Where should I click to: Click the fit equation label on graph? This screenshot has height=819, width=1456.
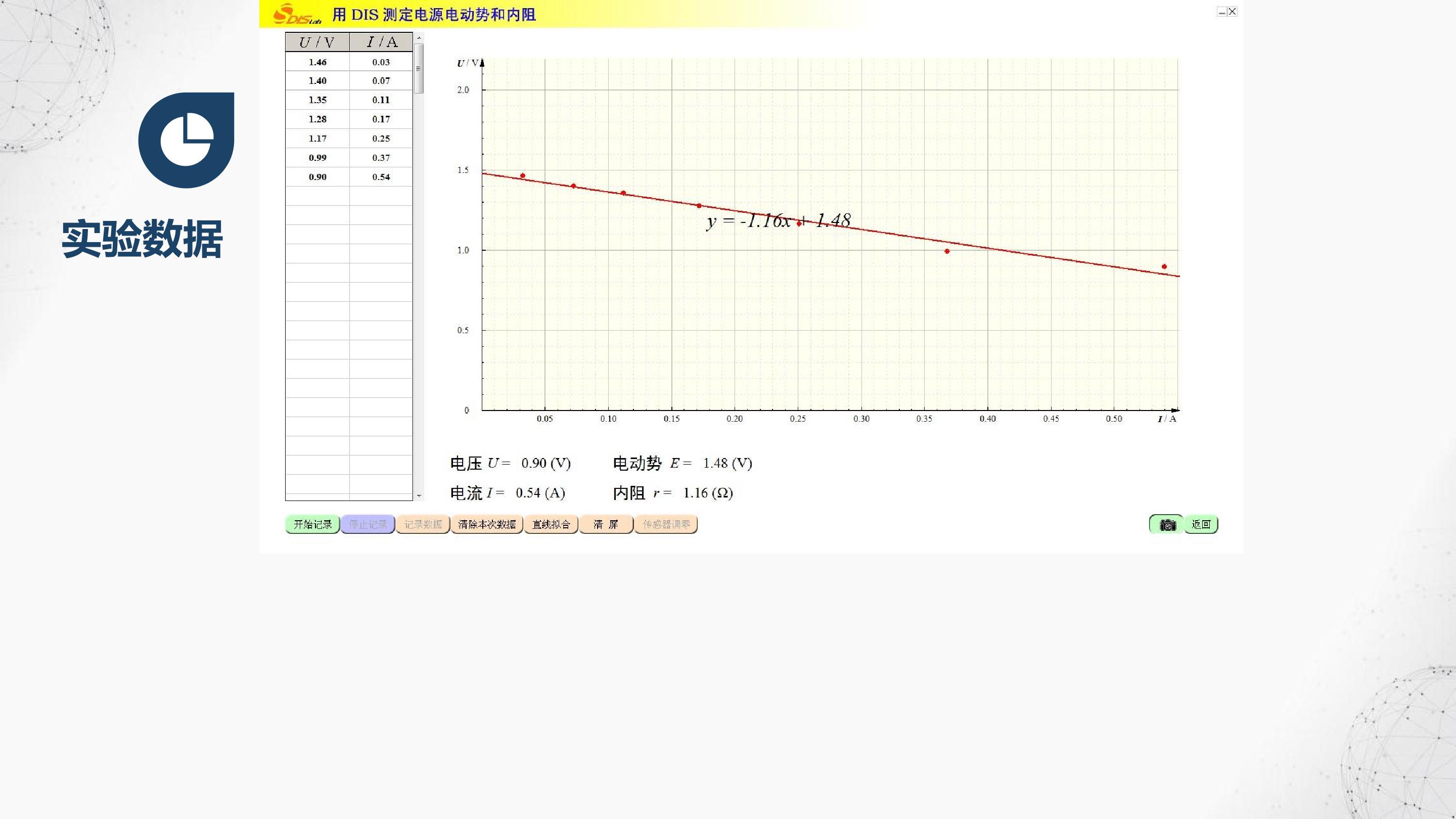[x=779, y=220]
